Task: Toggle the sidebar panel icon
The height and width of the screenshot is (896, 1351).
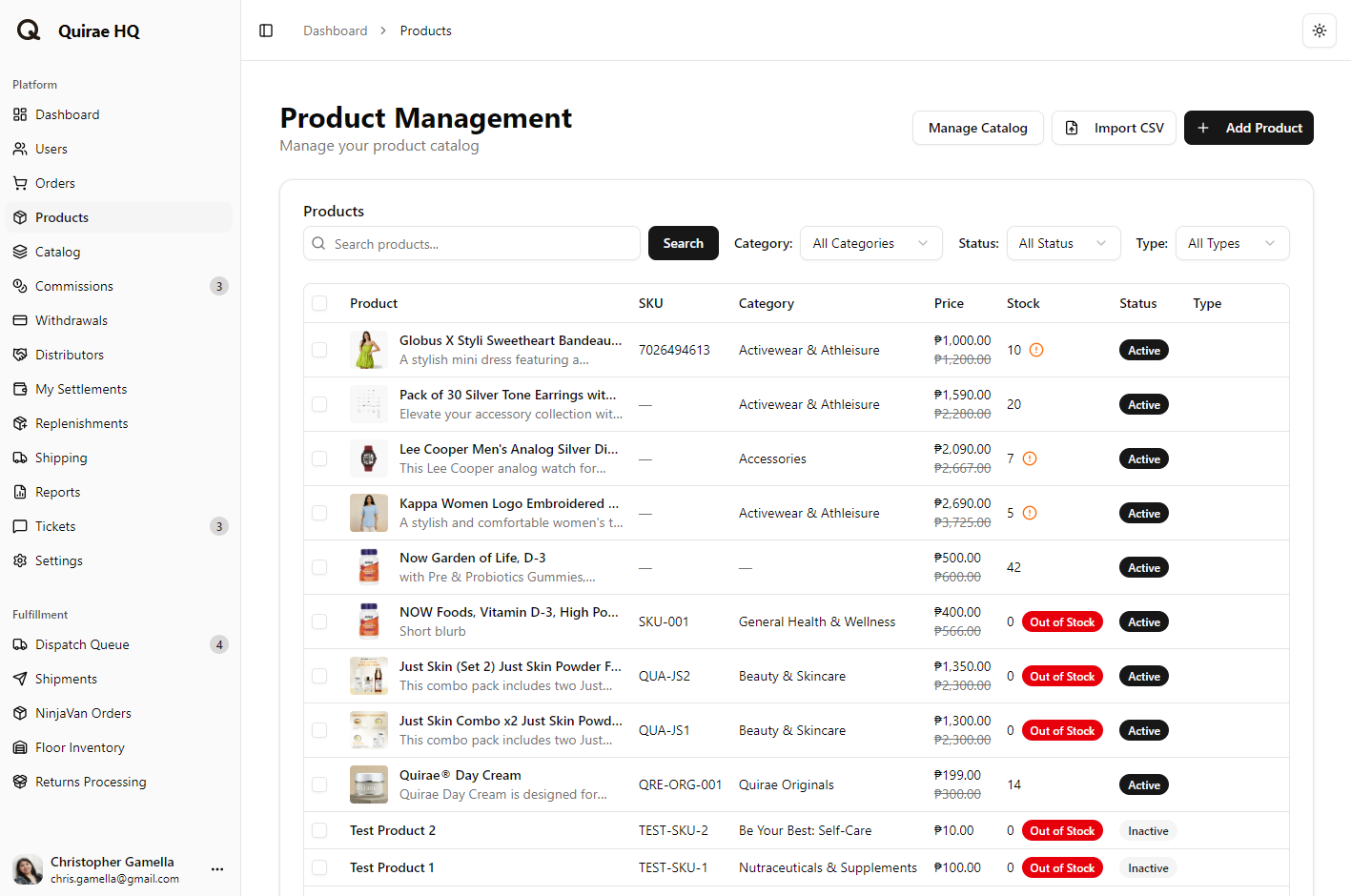Action: coord(266,31)
